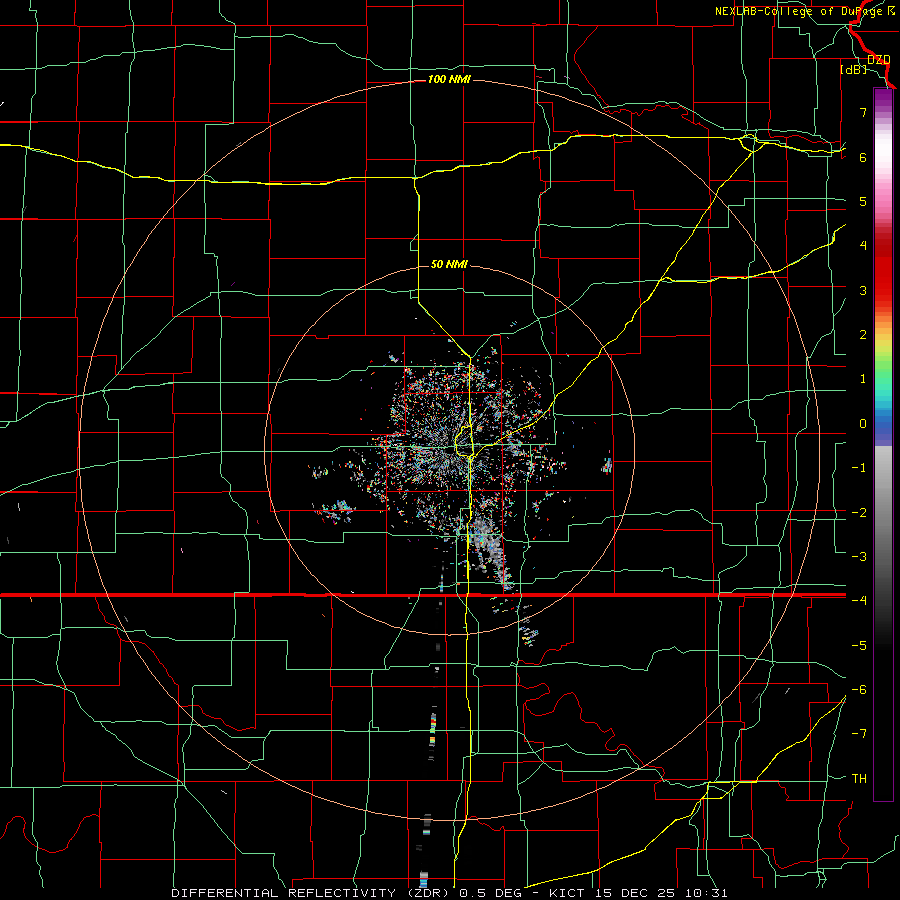Click the "TH" threshold label on the scale

point(859,778)
